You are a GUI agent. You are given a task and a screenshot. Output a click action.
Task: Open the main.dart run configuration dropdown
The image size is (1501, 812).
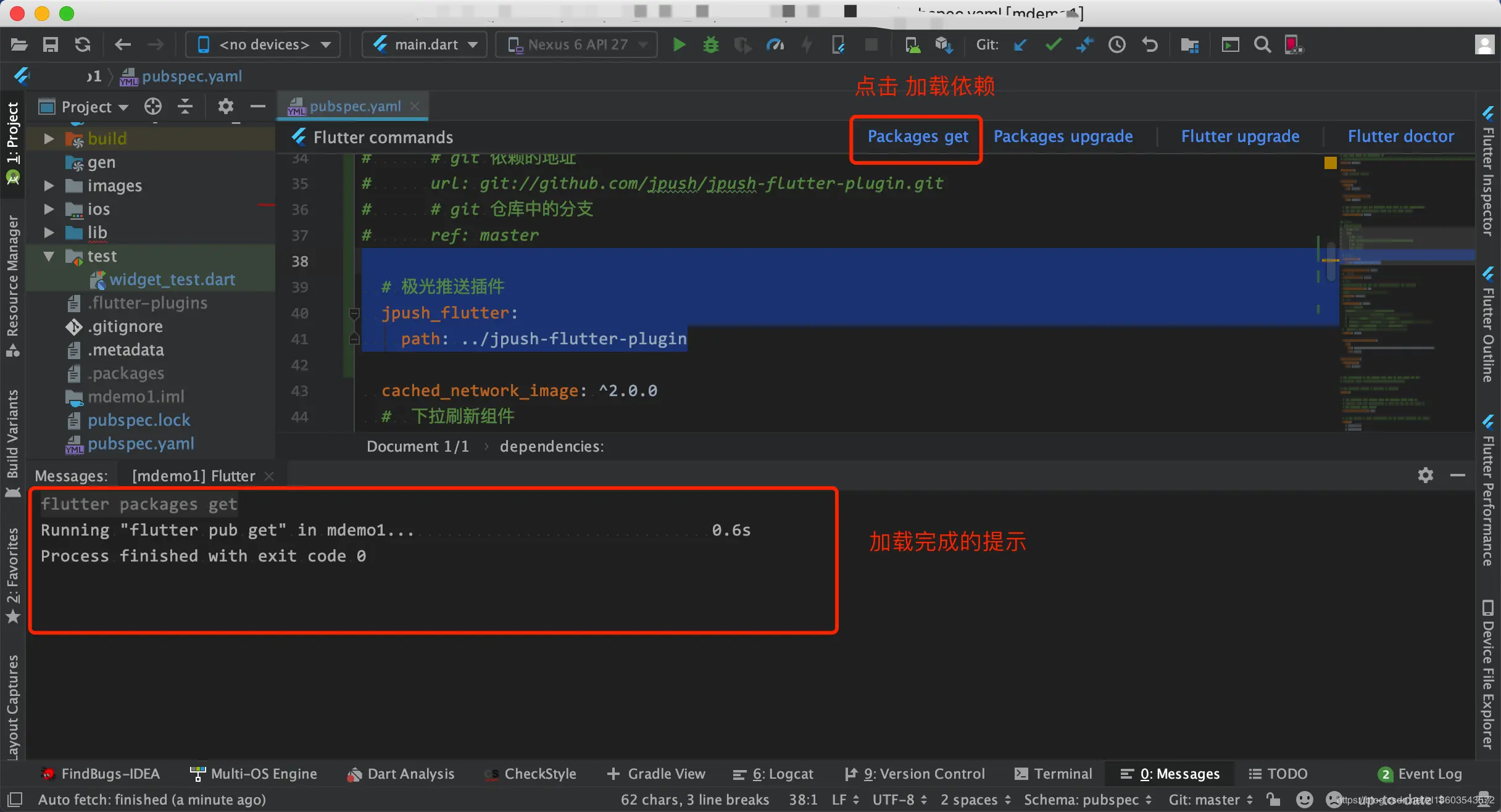click(426, 44)
